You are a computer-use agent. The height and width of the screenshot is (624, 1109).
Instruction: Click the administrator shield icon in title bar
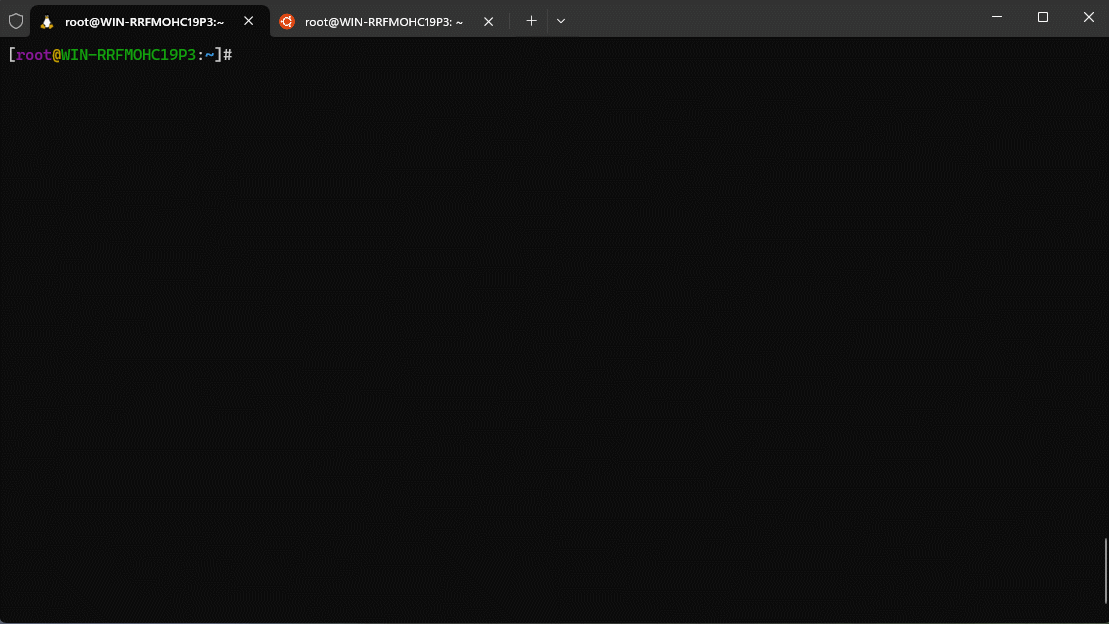pyautogui.click(x=16, y=21)
